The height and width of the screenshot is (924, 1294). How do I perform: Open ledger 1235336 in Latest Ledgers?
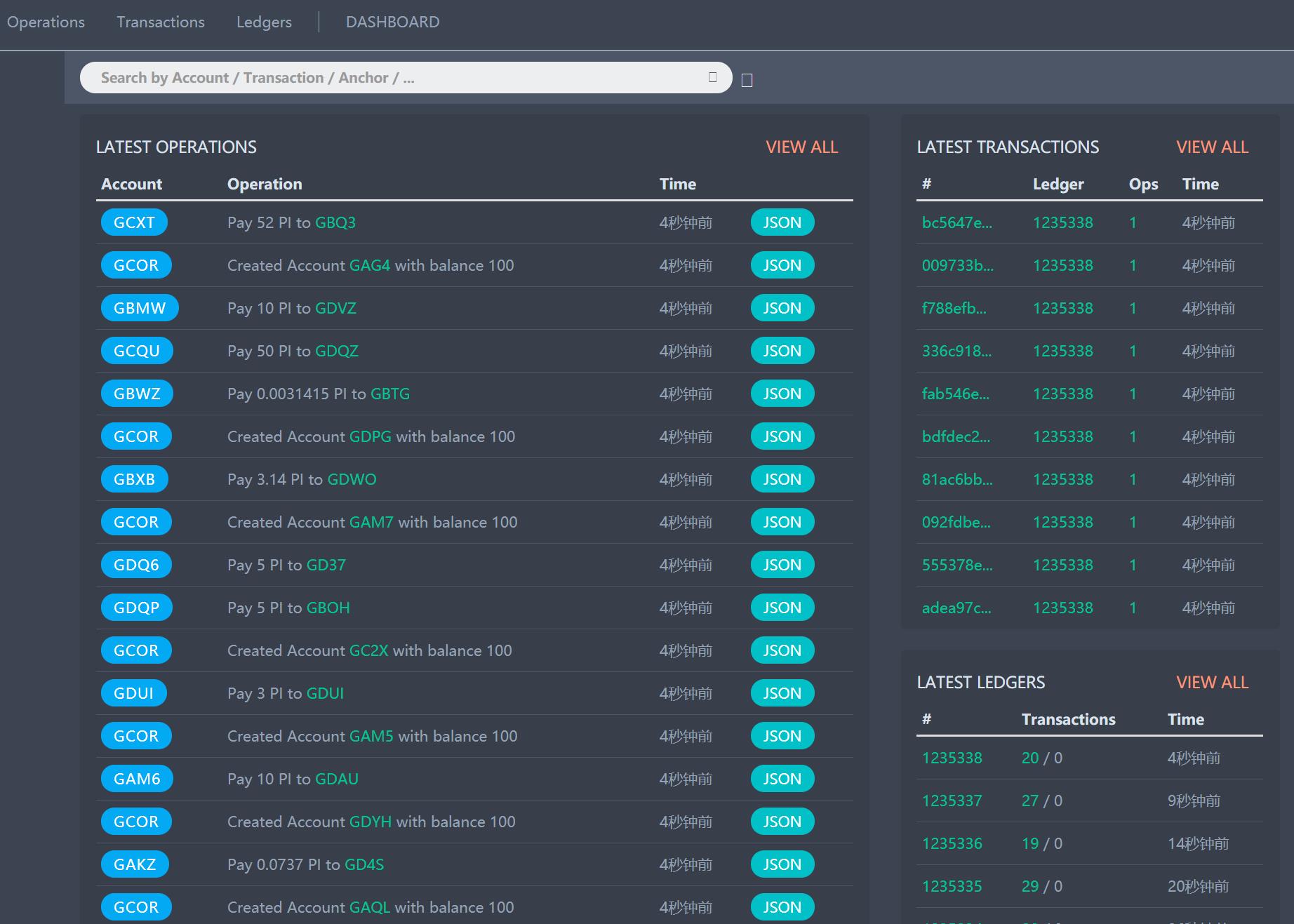point(952,843)
